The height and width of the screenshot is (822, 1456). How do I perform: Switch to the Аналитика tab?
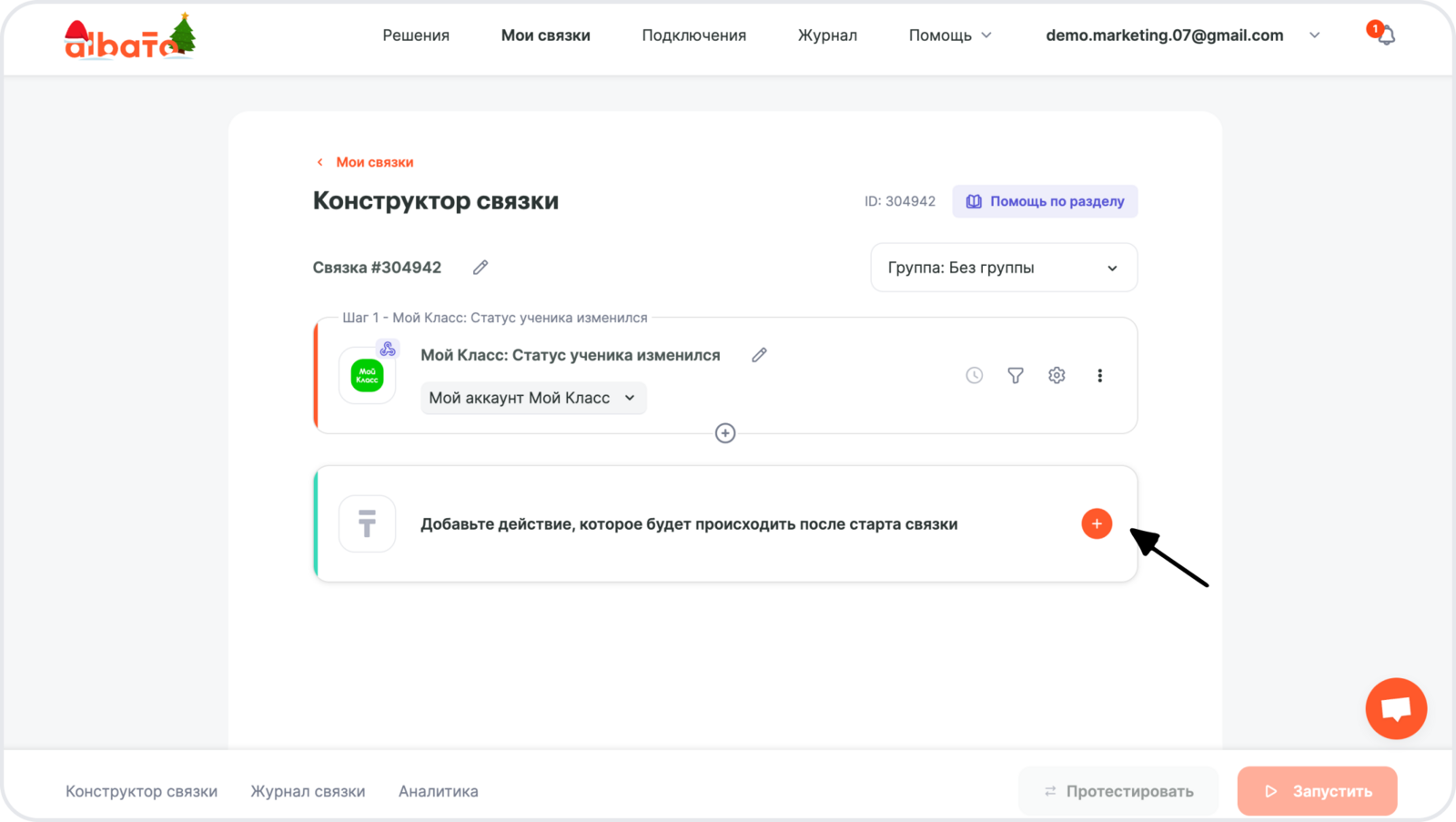click(438, 791)
